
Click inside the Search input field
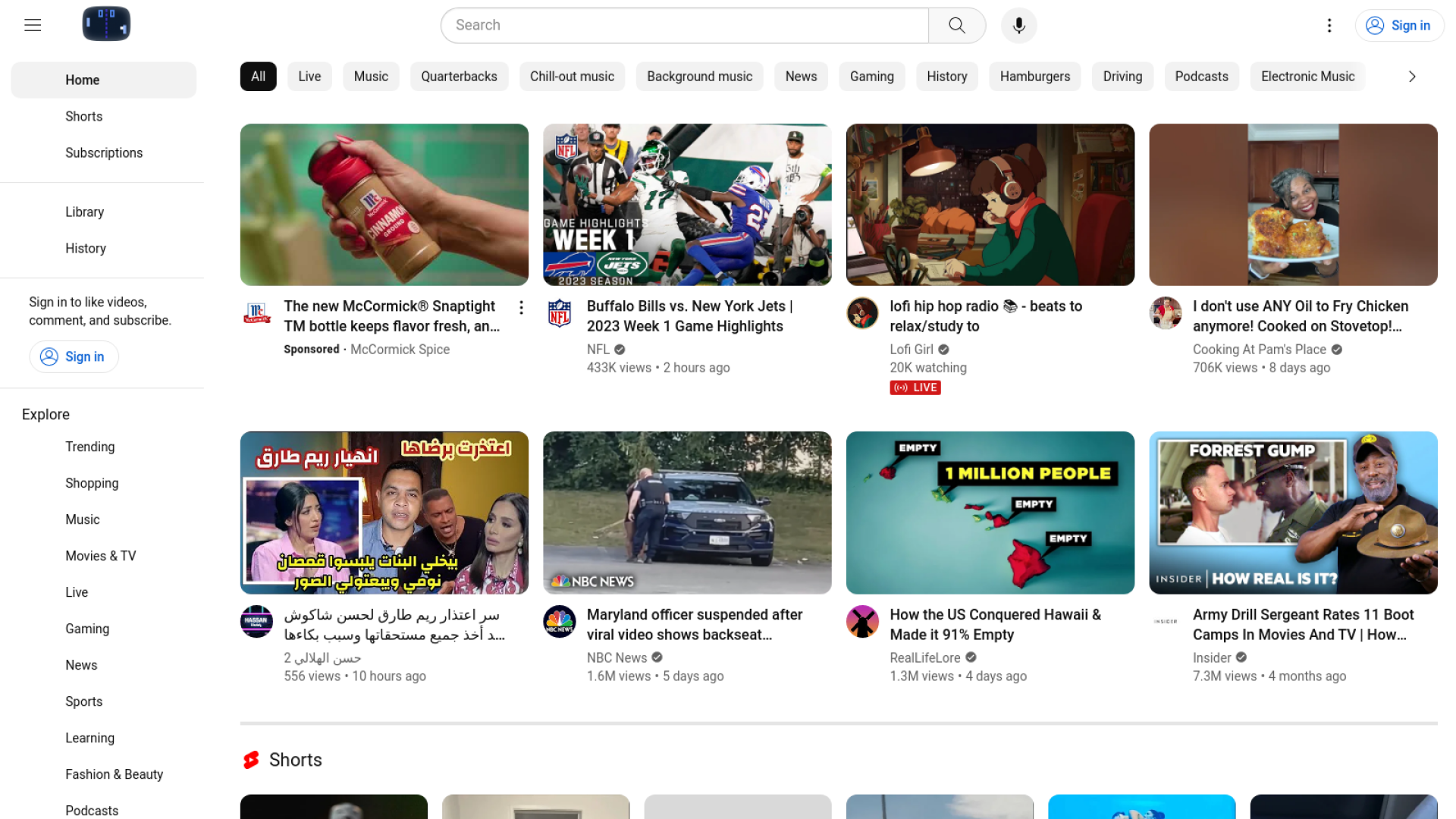pos(682,25)
